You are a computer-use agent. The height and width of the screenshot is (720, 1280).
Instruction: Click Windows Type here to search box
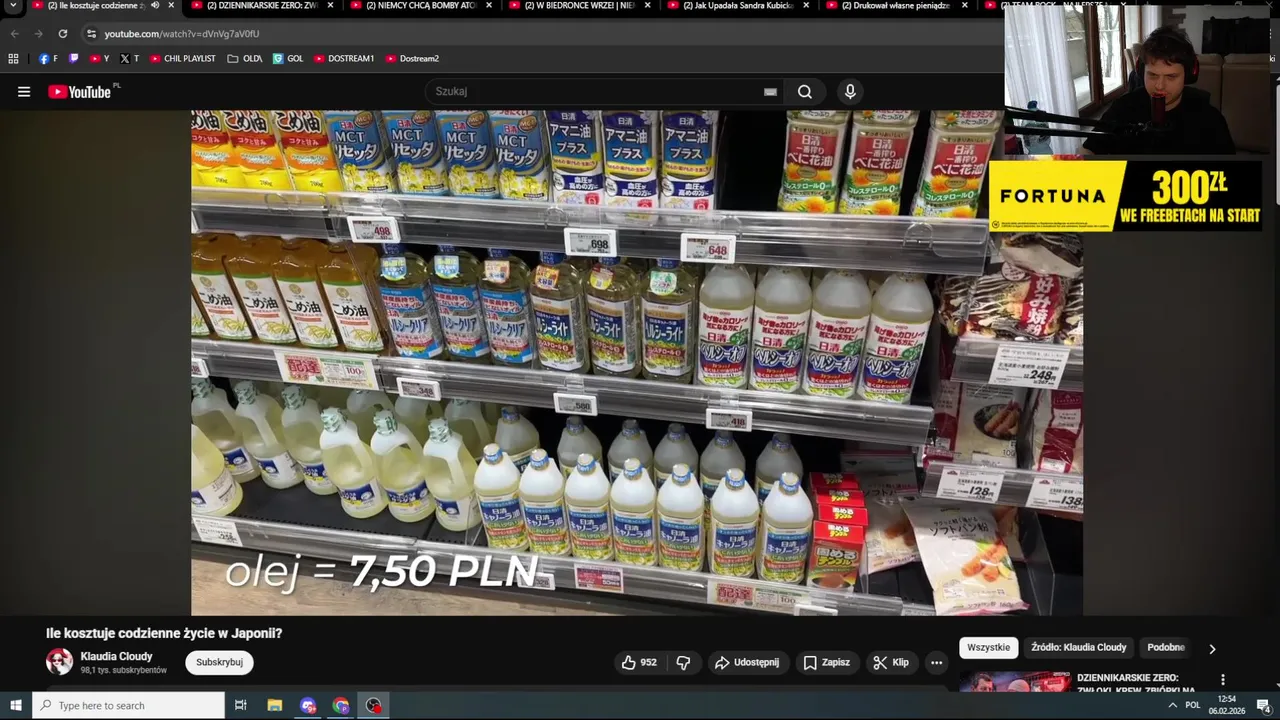click(128, 706)
